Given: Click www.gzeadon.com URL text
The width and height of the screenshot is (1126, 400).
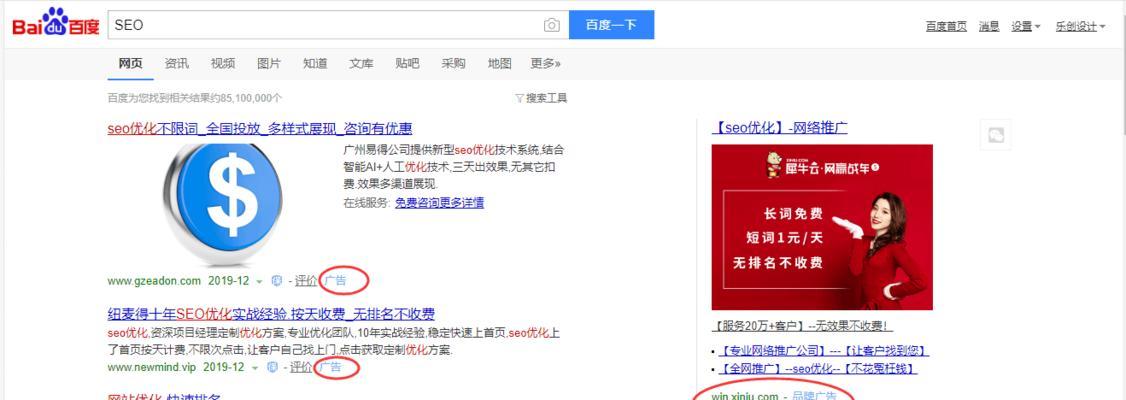Looking at the screenshot, I should 154,281.
